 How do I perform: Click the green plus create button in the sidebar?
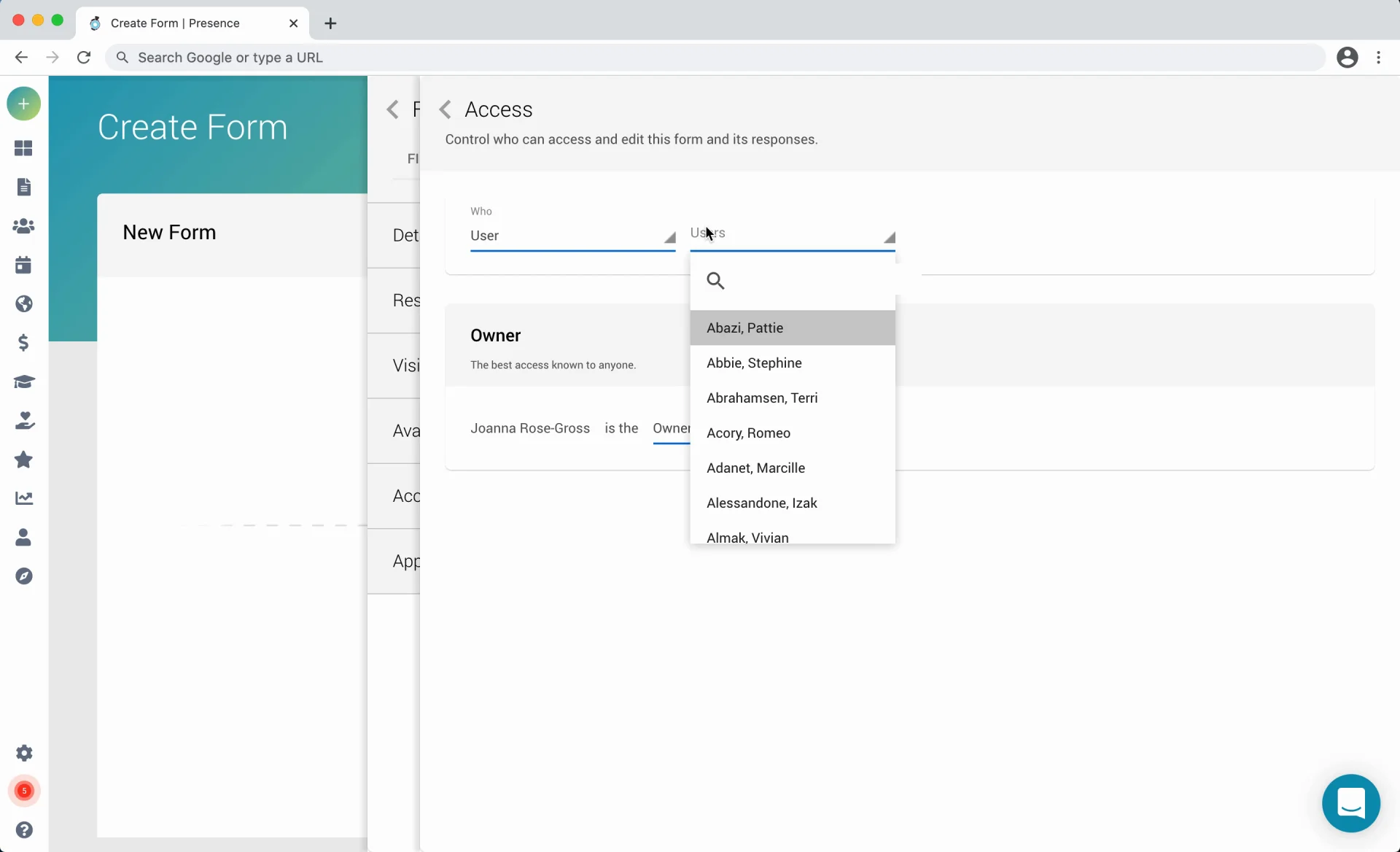tap(23, 104)
